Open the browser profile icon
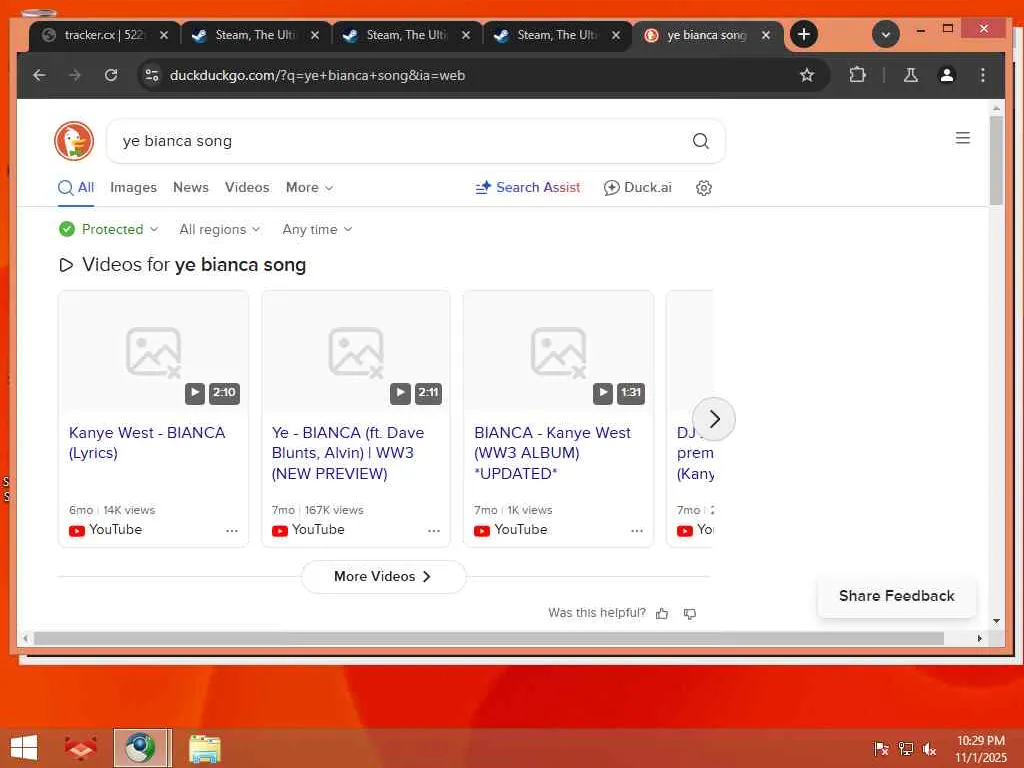Image resolution: width=1024 pixels, height=768 pixels. pyautogui.click(x=946, y=75)
